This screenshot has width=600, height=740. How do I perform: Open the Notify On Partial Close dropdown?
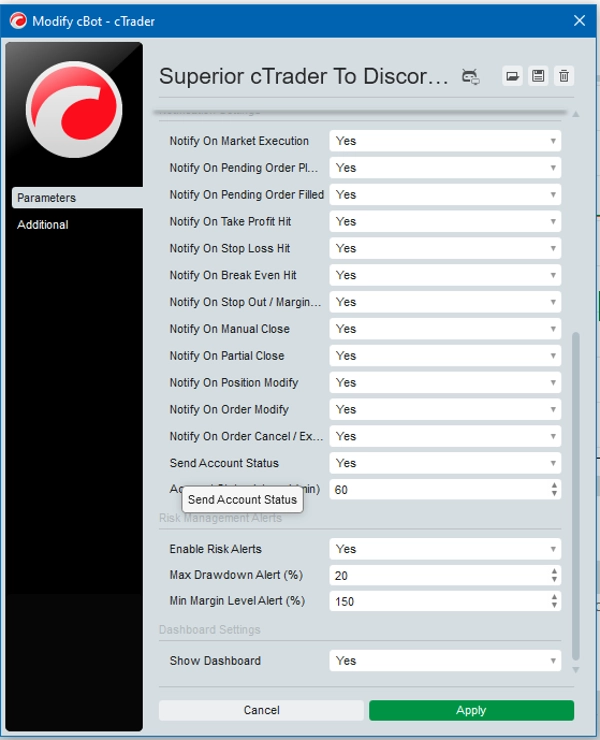tap(445, 356)
